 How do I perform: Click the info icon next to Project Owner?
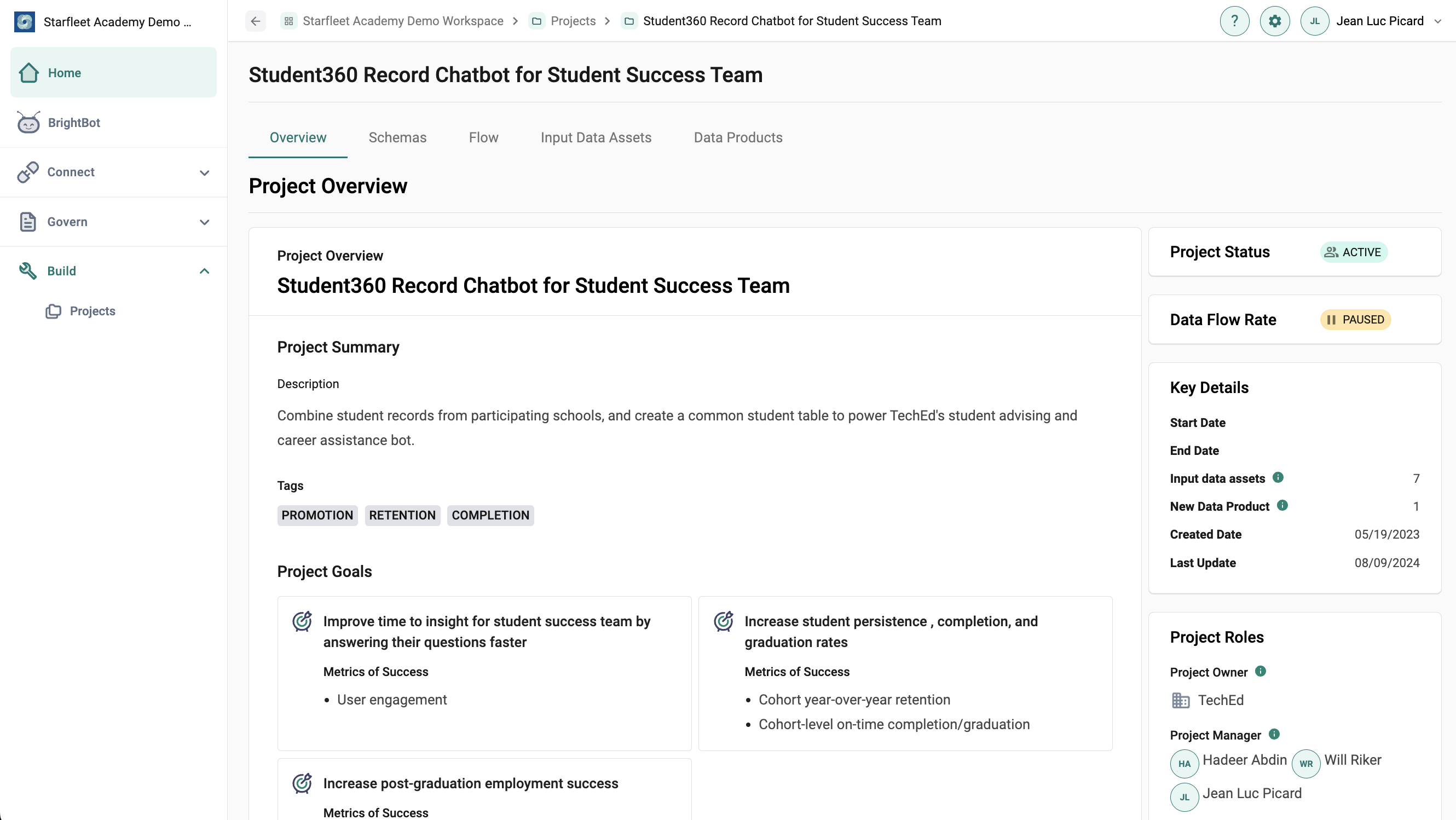coord(1261,671)
